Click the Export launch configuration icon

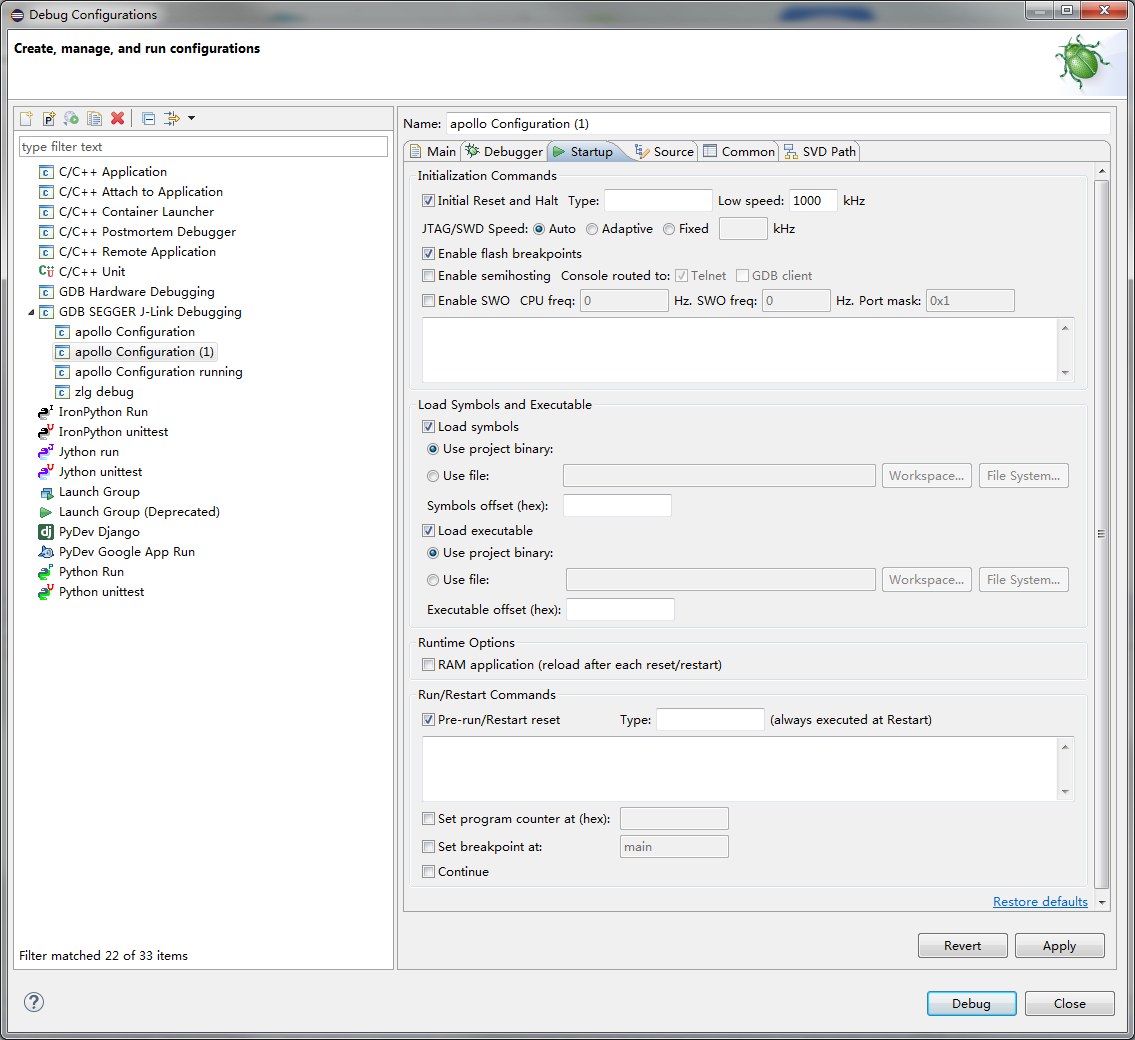click(72, 118)
